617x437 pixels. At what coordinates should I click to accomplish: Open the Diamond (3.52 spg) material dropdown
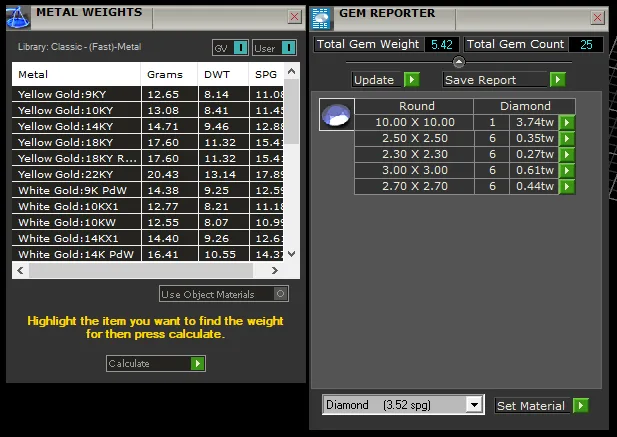[x=474, y=405]
